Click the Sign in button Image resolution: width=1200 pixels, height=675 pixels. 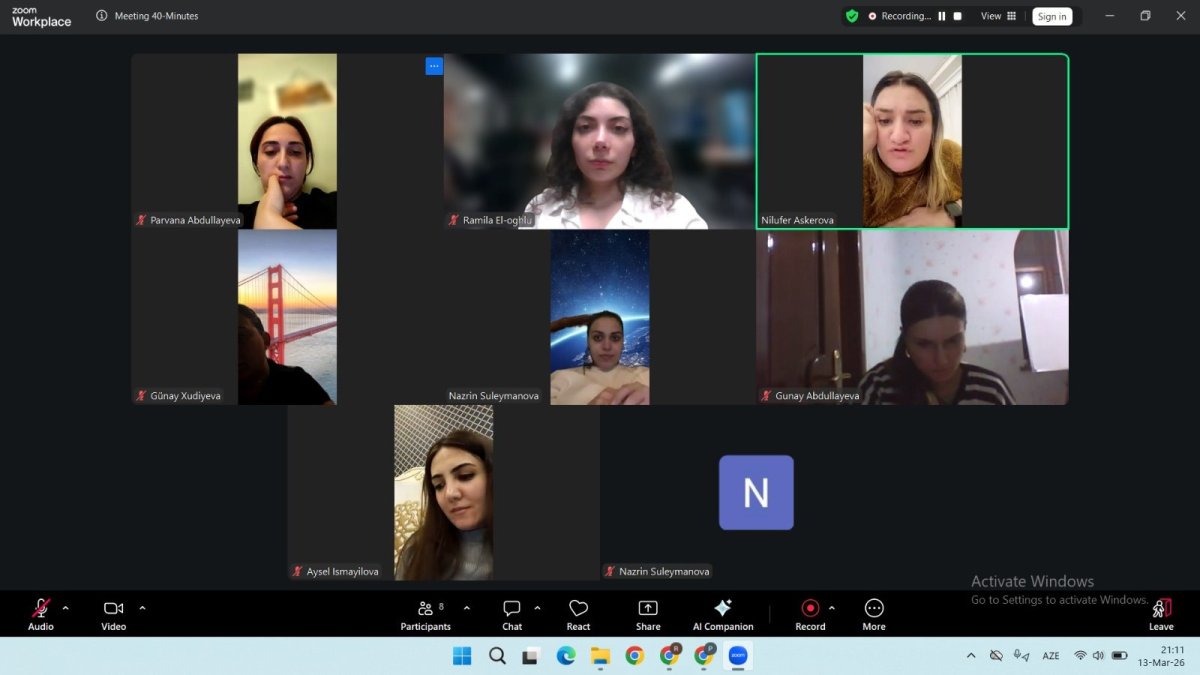tap(1052, 16)
